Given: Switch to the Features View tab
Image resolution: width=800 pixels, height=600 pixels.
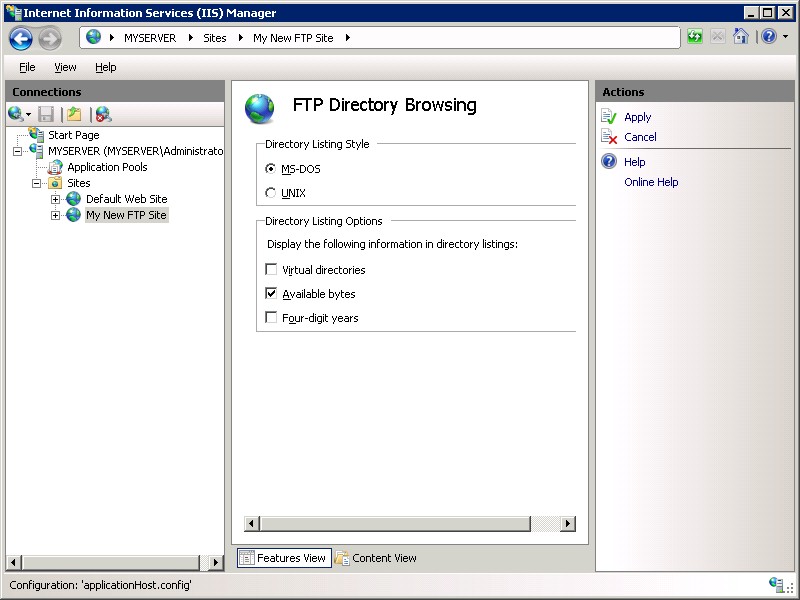Looking at the screenshot, I should tap(284, 558).
